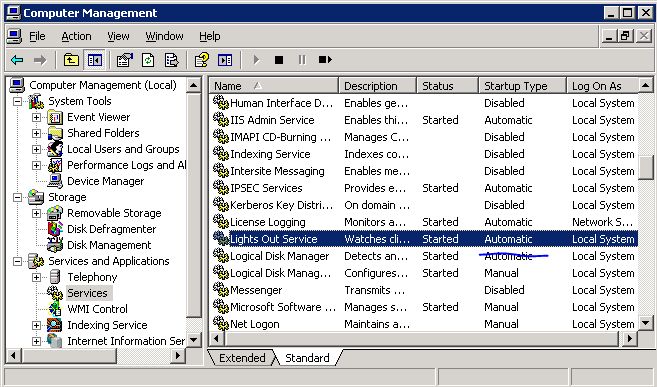Image resolution: width=657 pixels, height=387 pixels.
Task: Expand the Event Viewer node
Action: [x=36, y=118]
